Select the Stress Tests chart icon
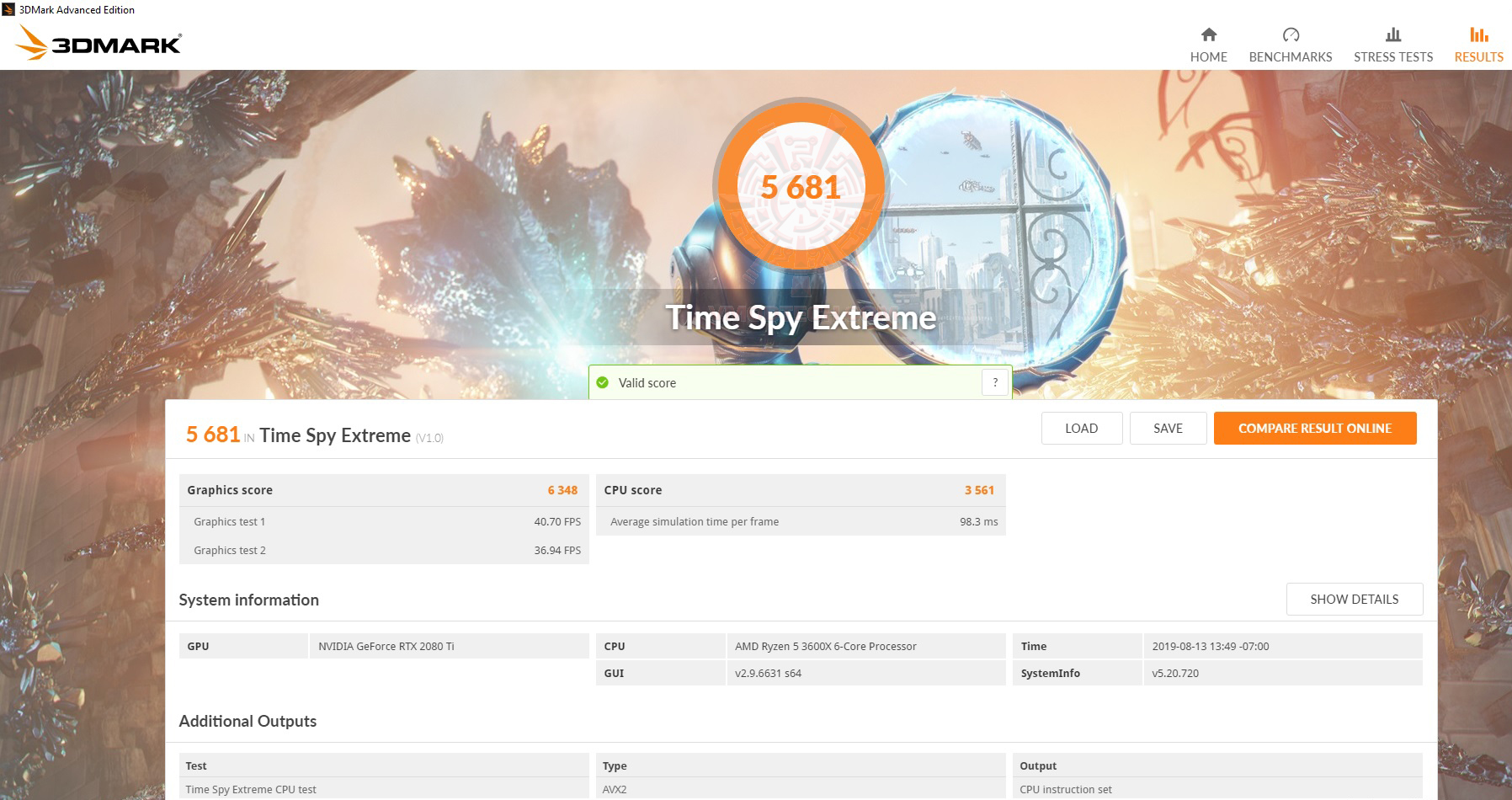This screenshot has width=1512, height=800. click(1392, 35)
